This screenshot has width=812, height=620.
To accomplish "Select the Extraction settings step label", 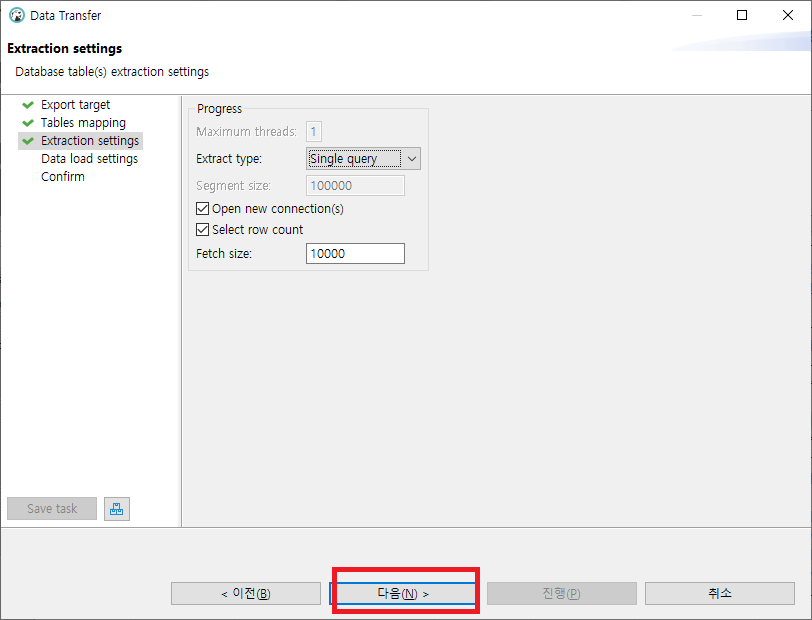I will tap(90, 141).
